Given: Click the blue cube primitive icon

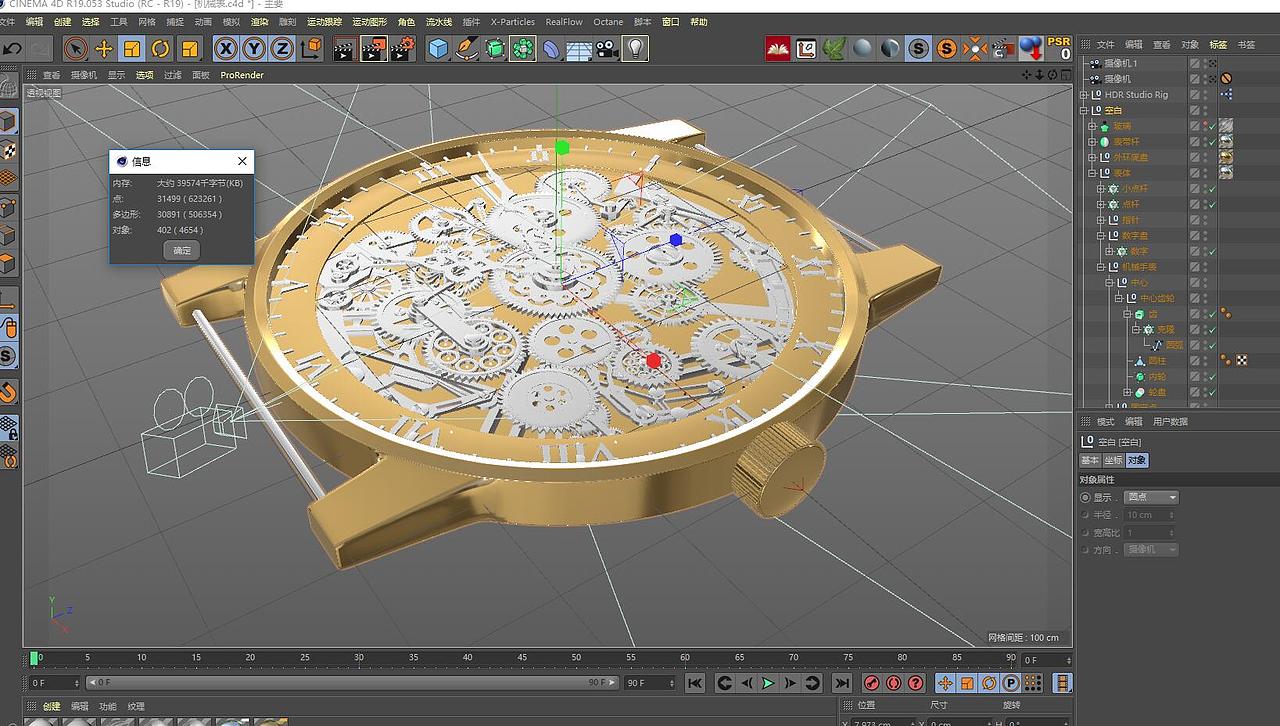Looking at the screenshot, I should click(438, 47).
